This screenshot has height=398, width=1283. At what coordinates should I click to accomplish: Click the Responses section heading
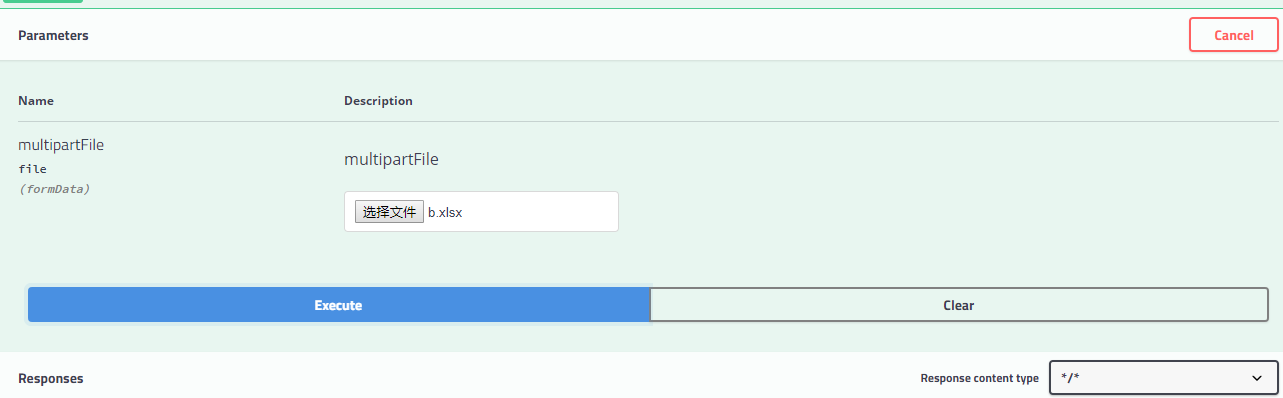click(50, 378)
